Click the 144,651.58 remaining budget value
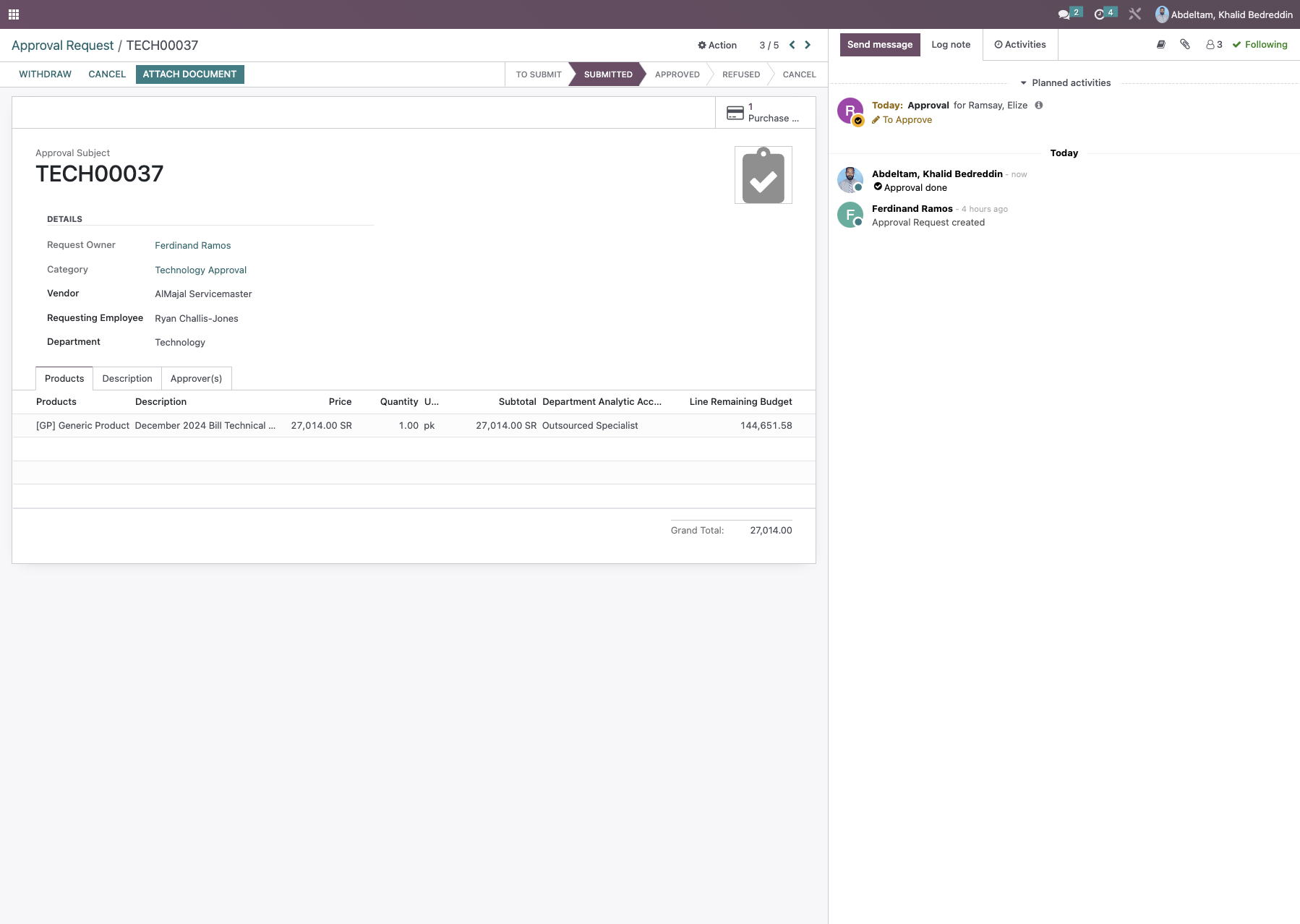 tap(766, 426)
